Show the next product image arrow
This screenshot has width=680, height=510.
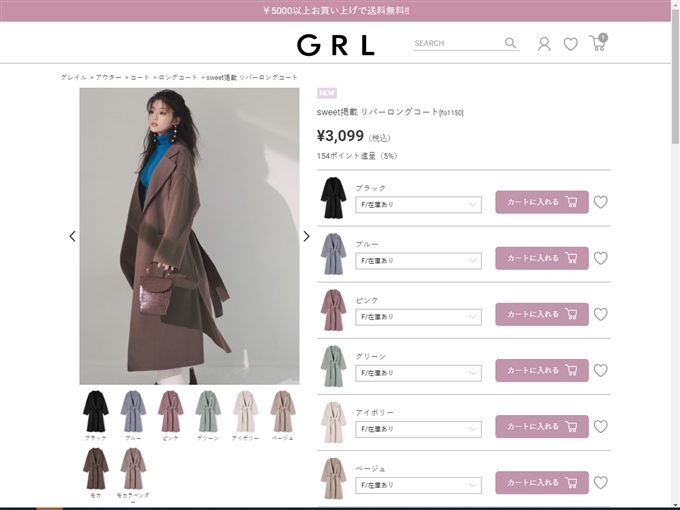pyautogui.click(x=306, y=236)
